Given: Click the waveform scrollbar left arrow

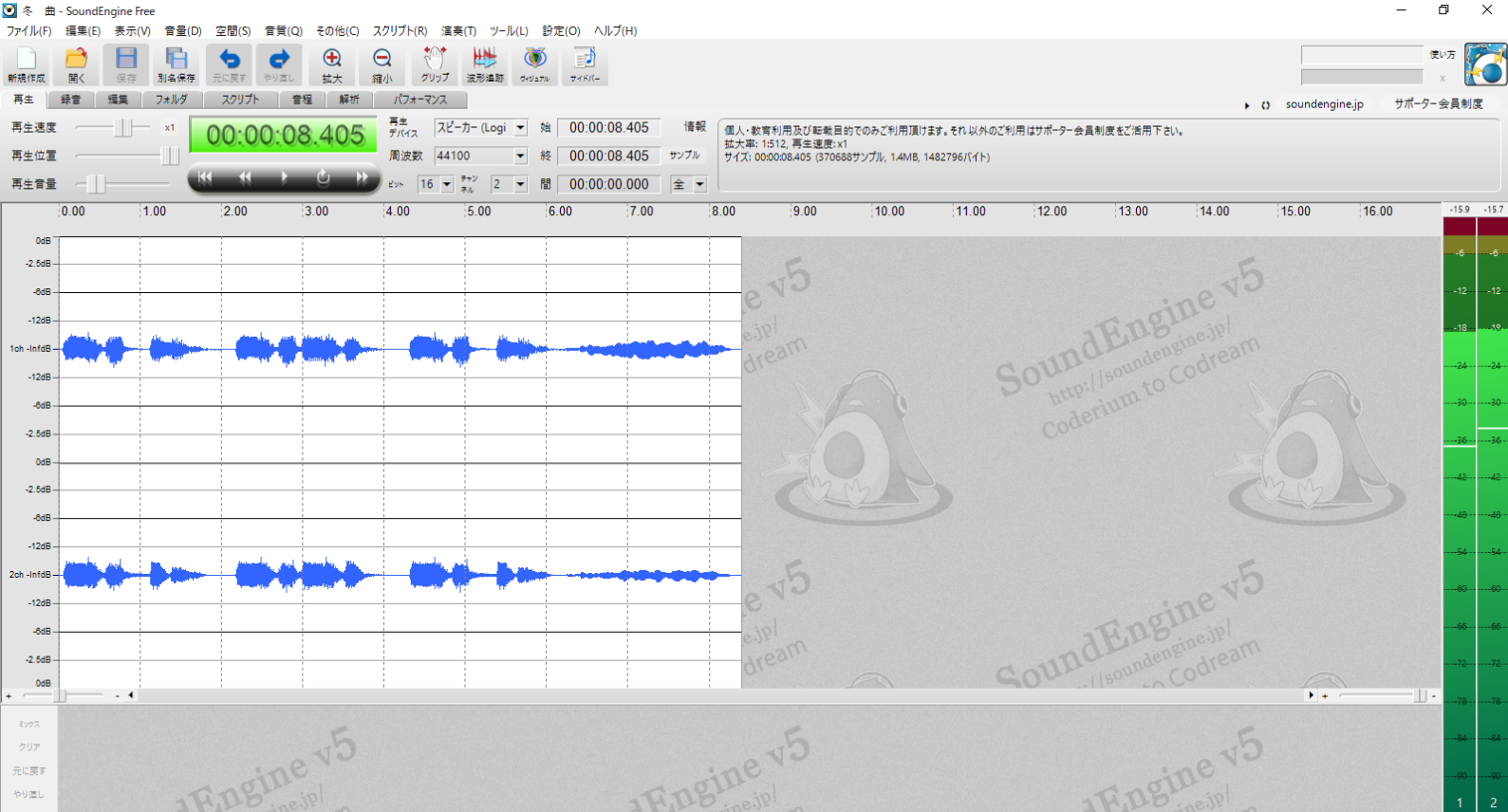Looking at the screenshot, I should pyautogui.click(x=131, y=695).
